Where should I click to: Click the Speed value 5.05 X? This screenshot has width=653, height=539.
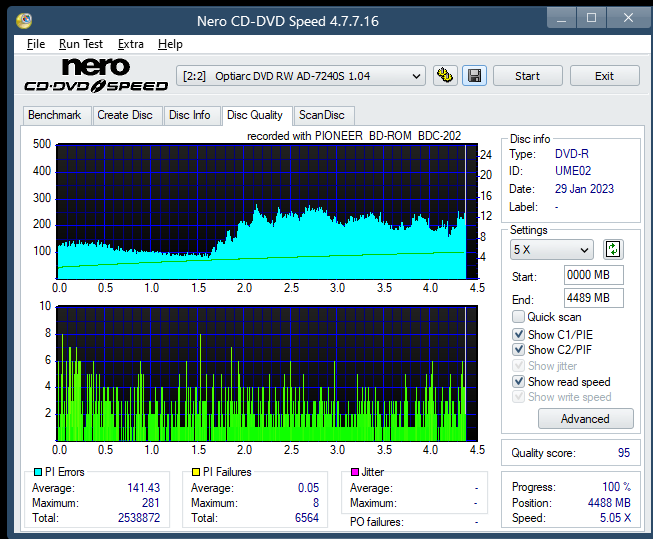coord(615,518)
